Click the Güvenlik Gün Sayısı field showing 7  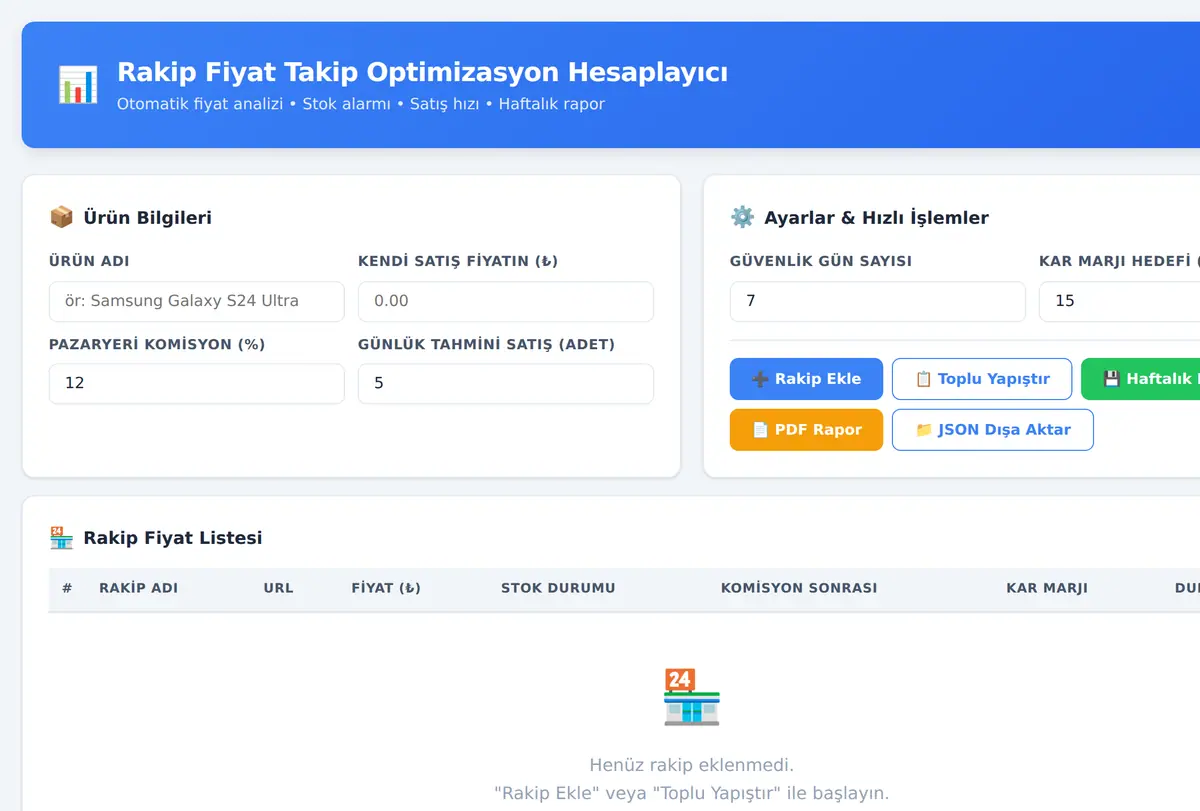tap(878, 301)
